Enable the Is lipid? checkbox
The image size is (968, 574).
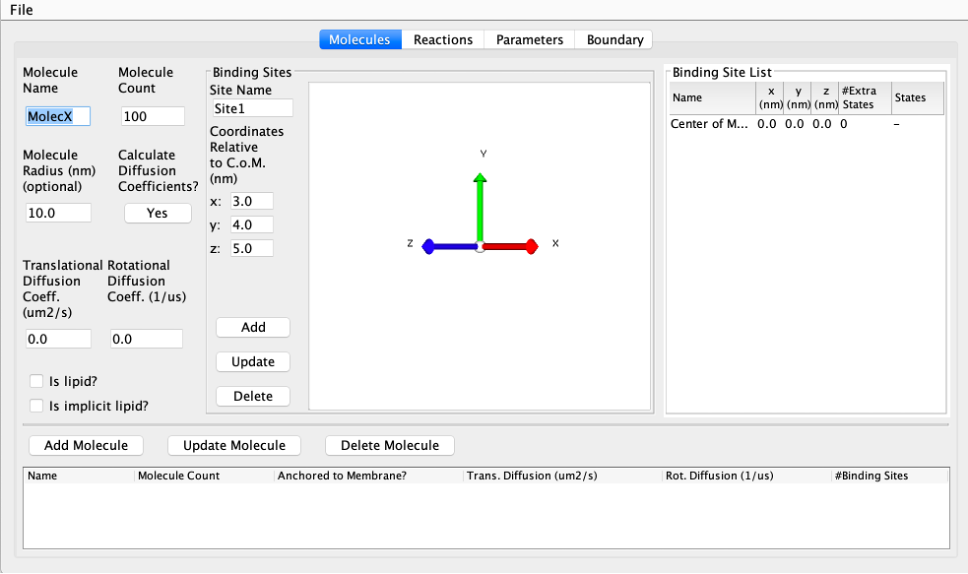click(36, 381)
